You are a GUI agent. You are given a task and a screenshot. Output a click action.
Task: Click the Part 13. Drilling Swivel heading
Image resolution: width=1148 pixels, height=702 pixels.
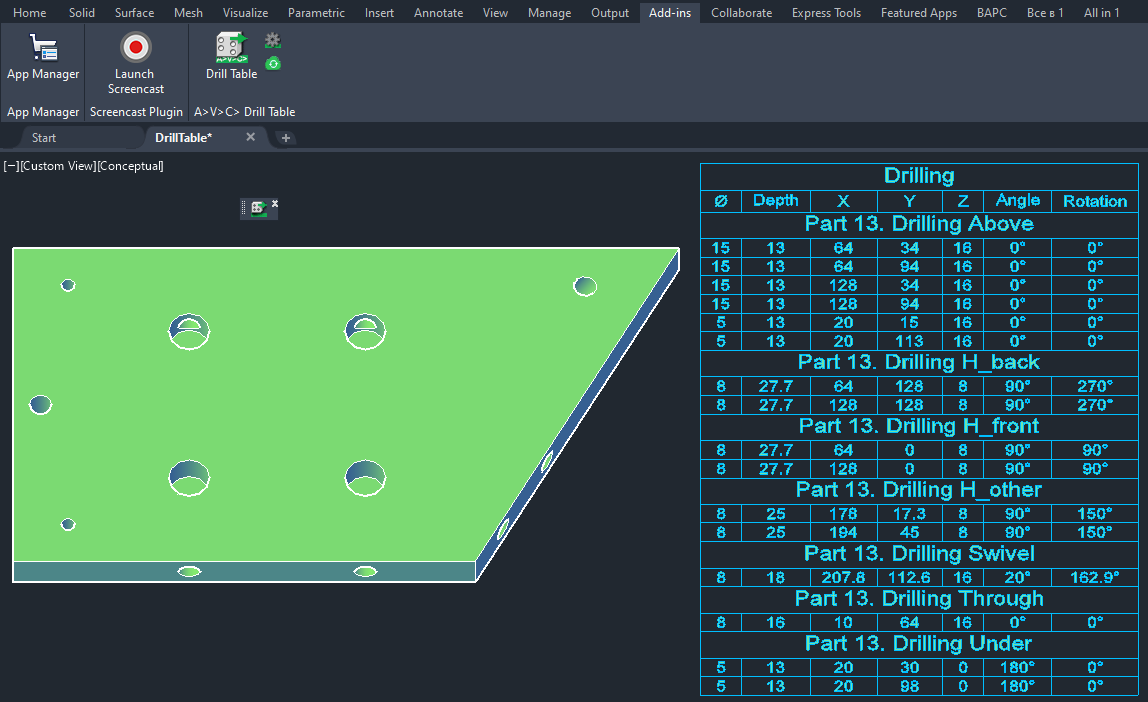(919, 554)
